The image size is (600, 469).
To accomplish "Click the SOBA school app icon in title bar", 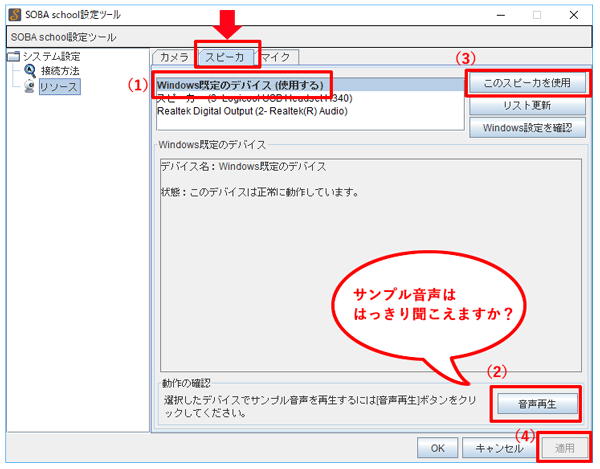I will (x=15, y=15).
